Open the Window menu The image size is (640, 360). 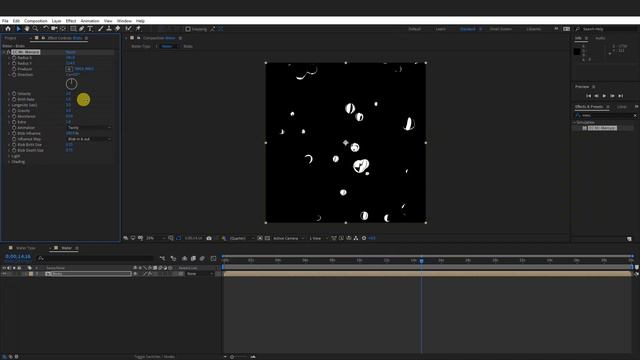click(x=124, y=20)
